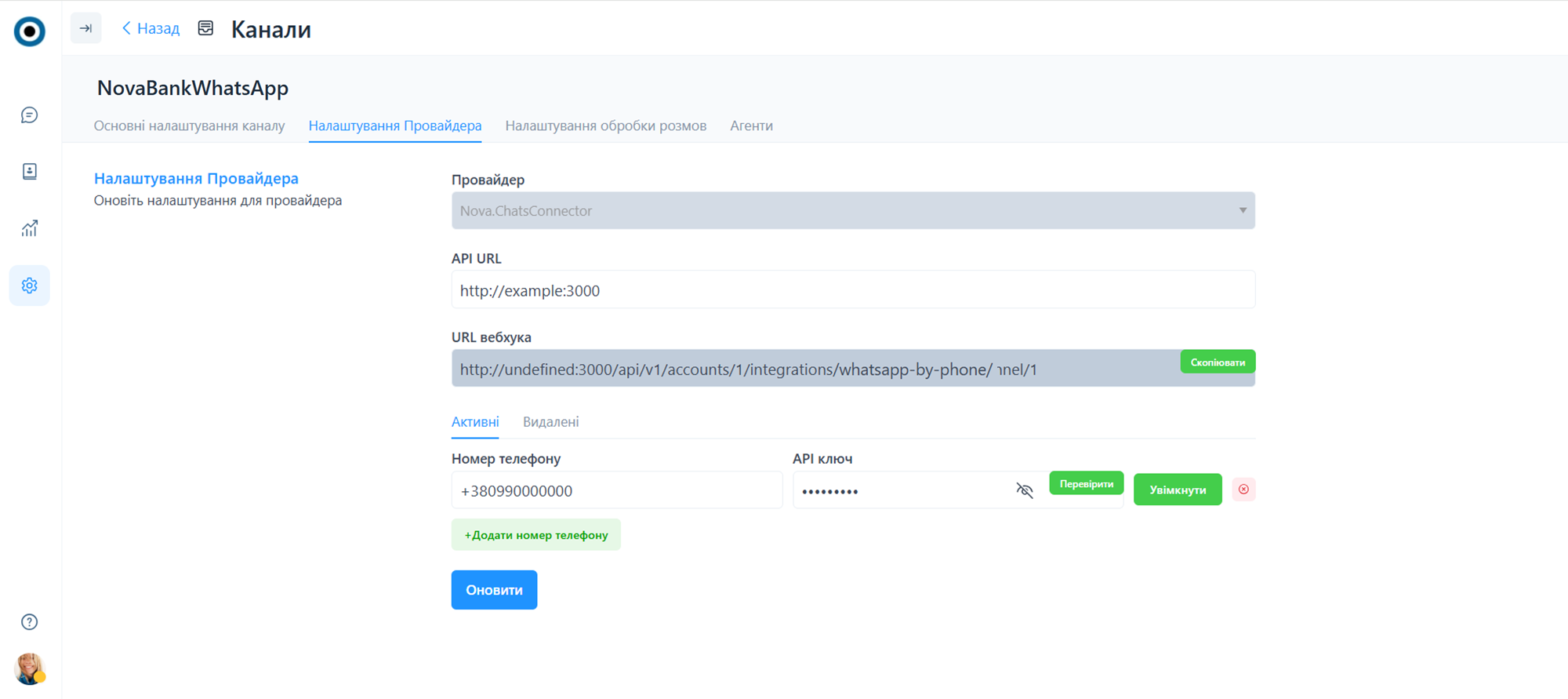Open conversations via the chat bubble icon

pyautogui.click(x=30, y=115)
